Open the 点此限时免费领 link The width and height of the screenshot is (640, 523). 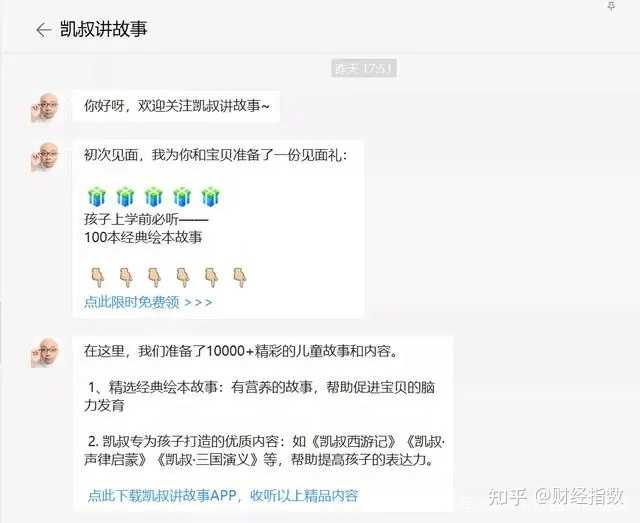(x=148, y=302)
